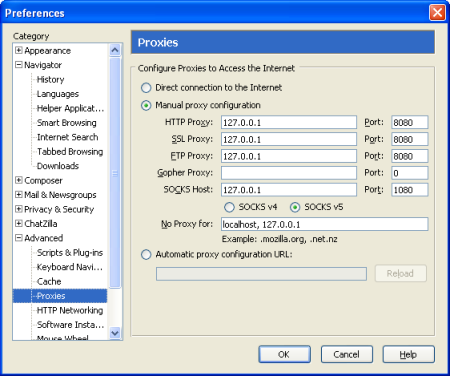Viewport: 450px width, 376px height.
Task: Open the Tabbed Browsing item
Action: pyautogui.click(x=70, y=152)
